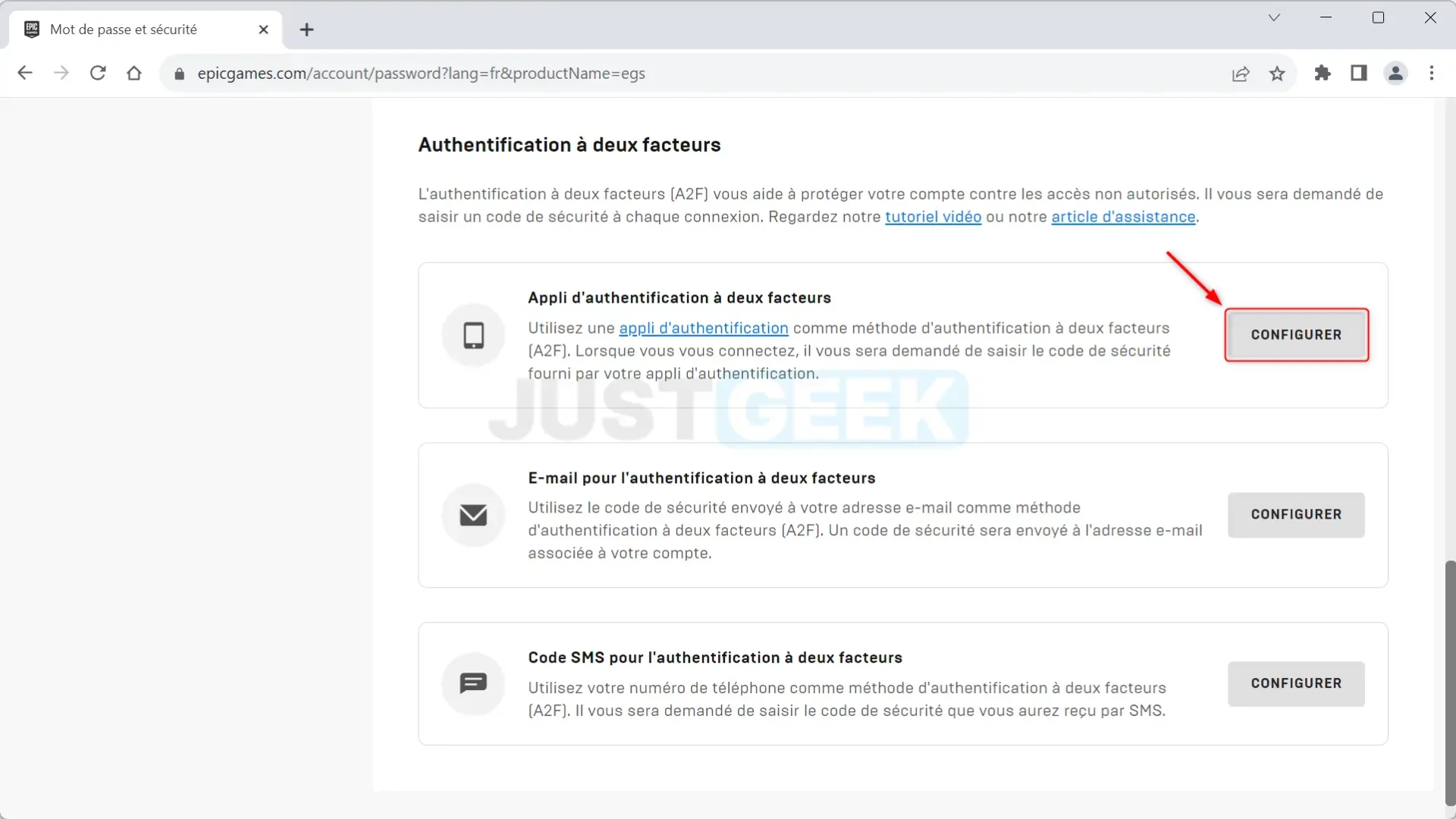
Task: Click the E-mail pour l'authentification title
Action: (701, 478)
